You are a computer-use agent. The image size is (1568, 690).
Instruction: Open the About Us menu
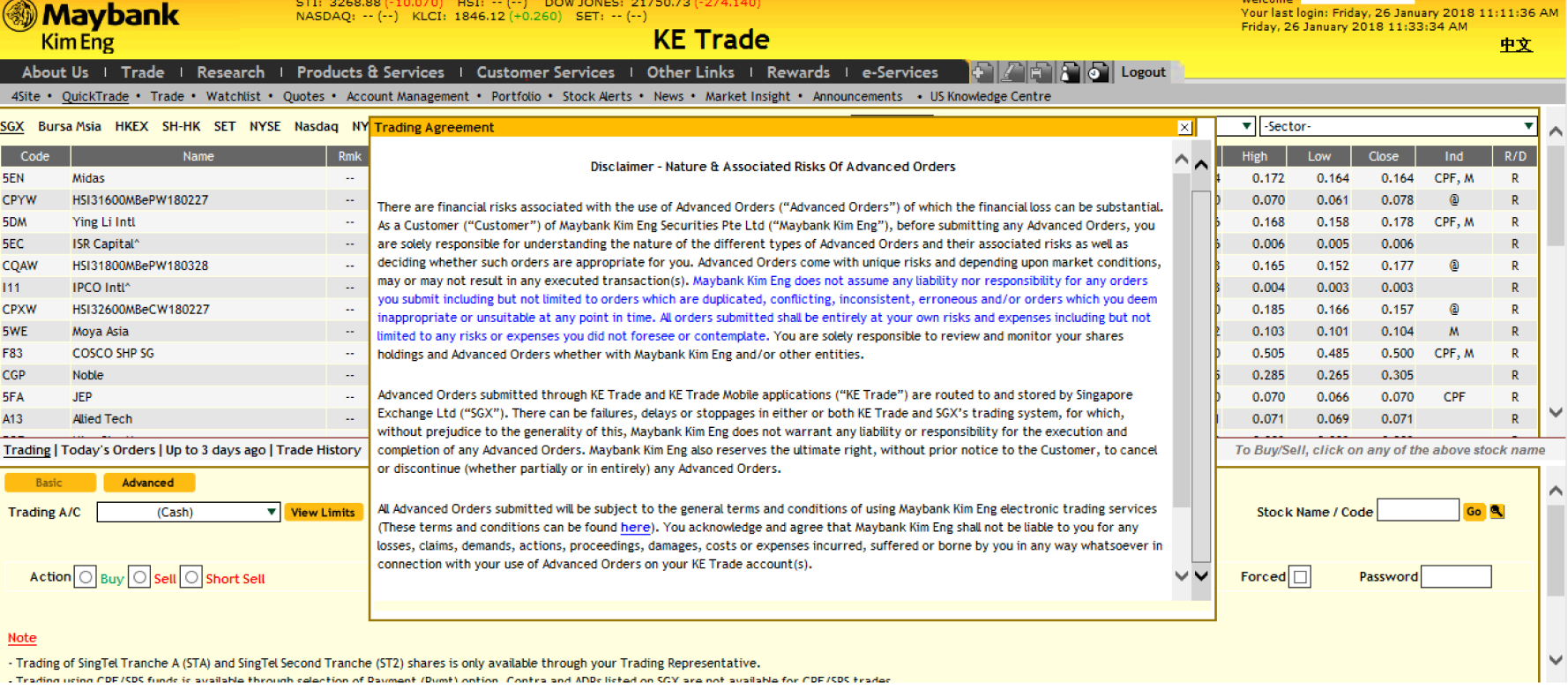click(x=55, y=72)
